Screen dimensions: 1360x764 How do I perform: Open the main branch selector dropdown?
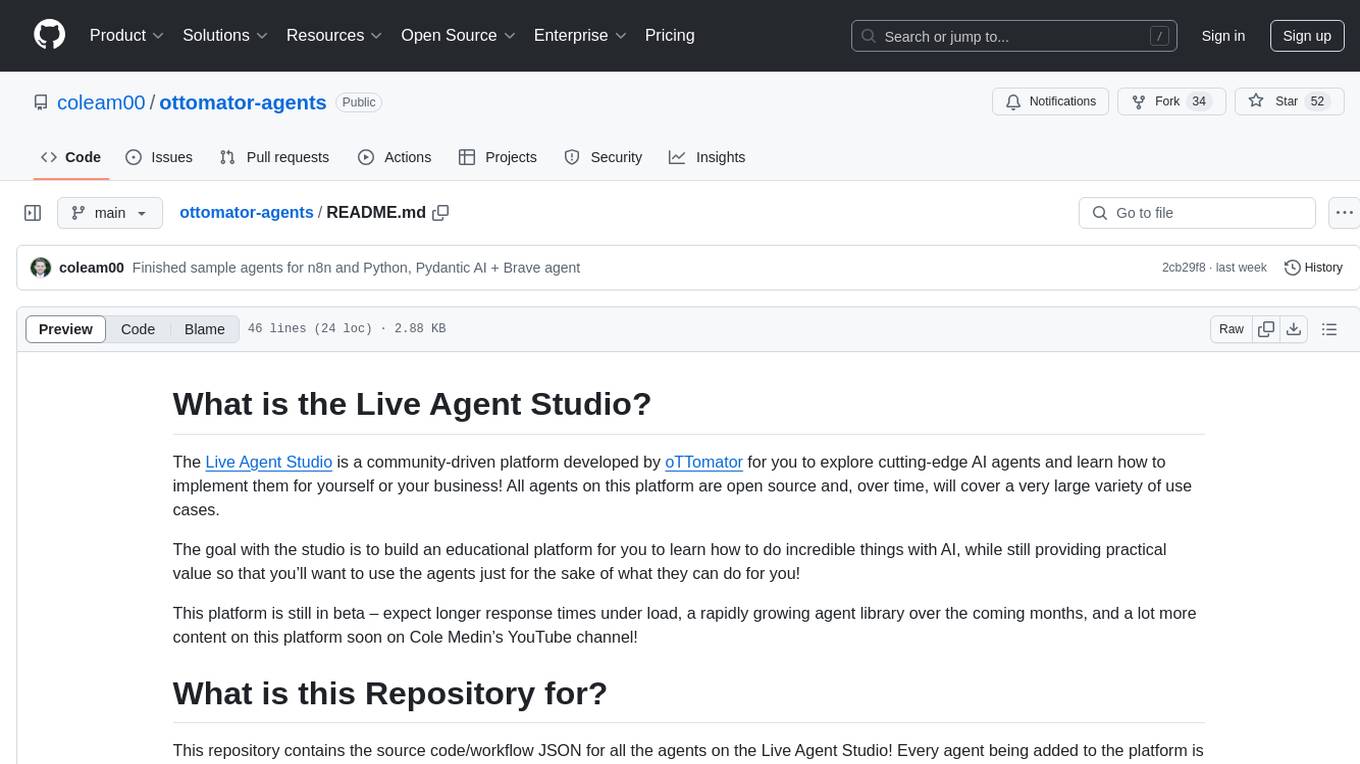110,213
